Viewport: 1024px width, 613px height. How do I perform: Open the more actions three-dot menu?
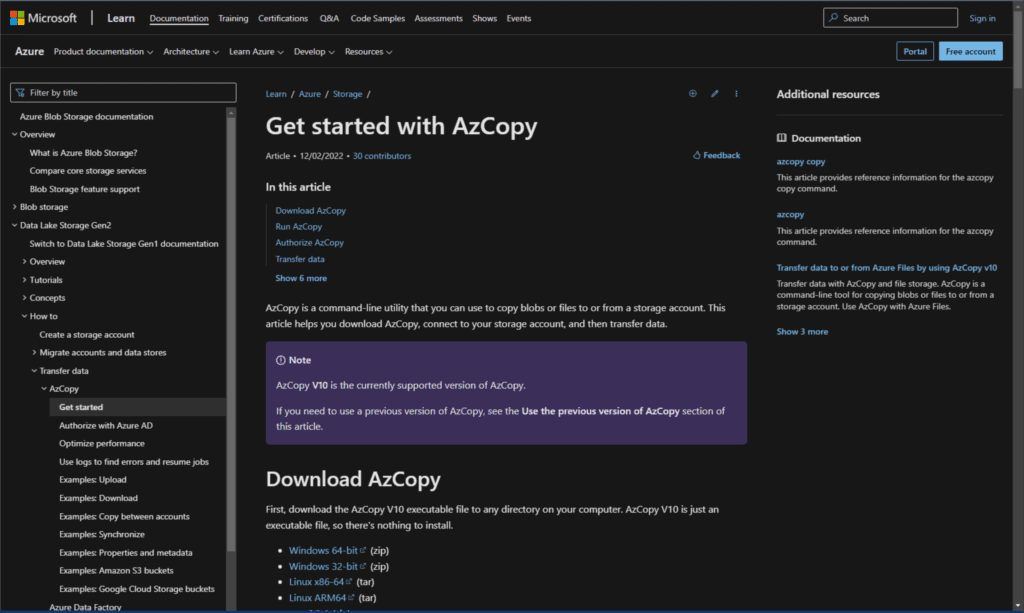point(736,93)
